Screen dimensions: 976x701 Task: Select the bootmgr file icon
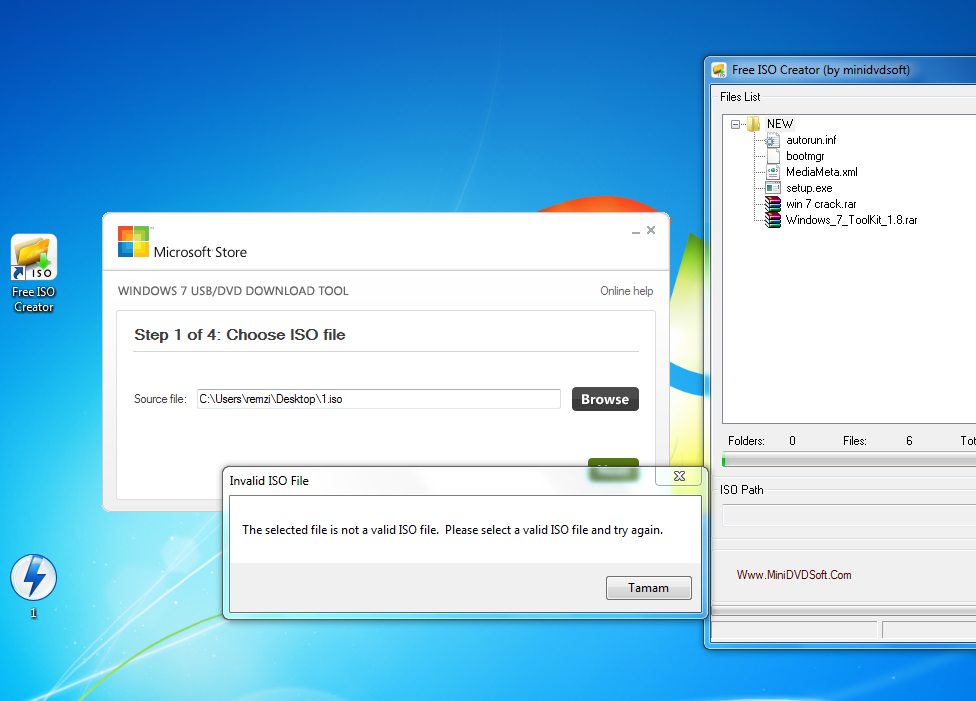[x=772, y=156]
